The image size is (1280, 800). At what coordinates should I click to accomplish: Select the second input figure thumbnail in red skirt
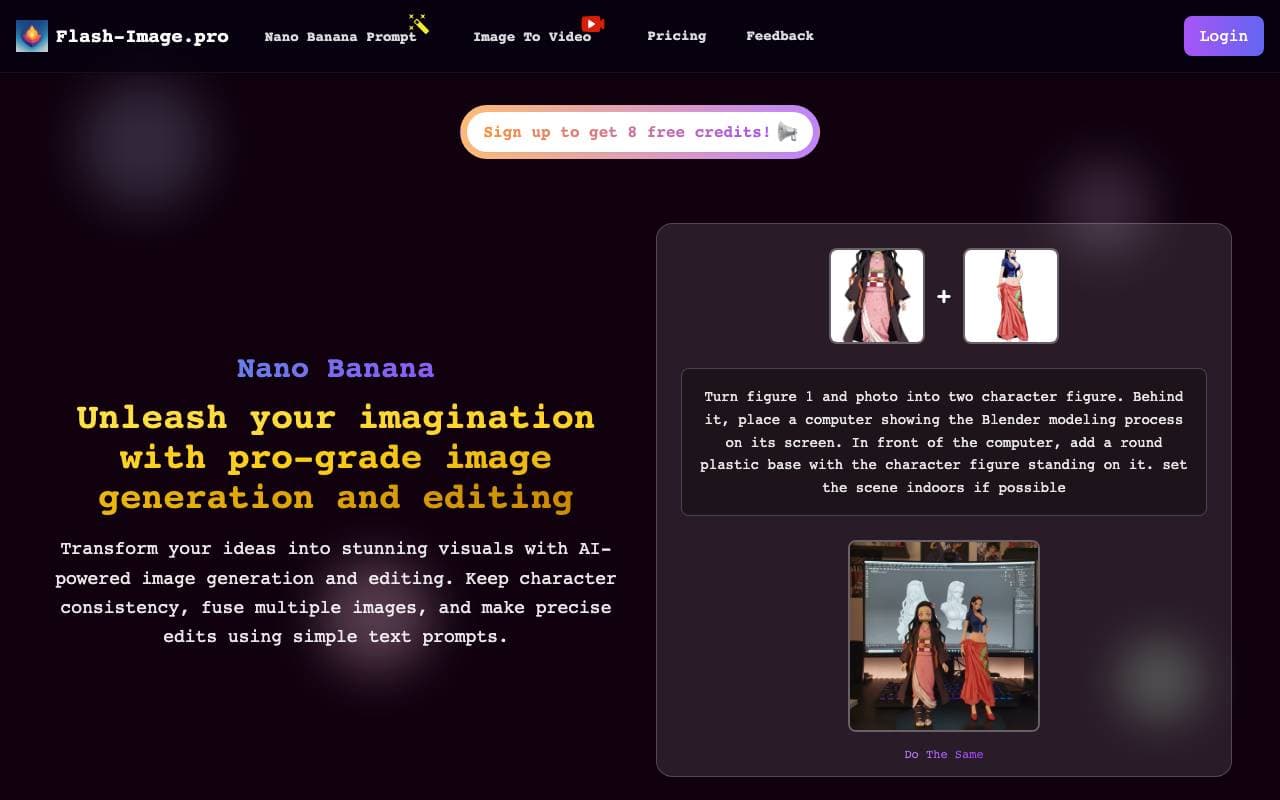pyautogui.click(x=1011, y=296)
